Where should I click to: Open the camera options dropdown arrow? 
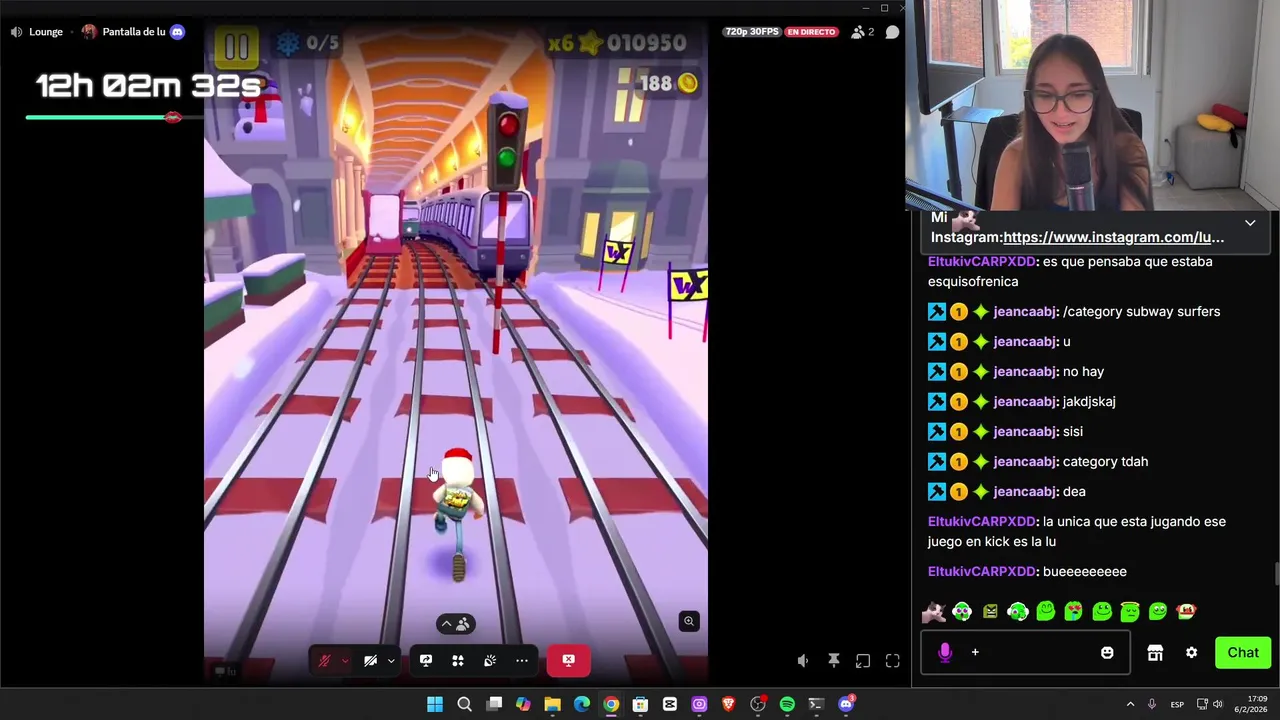[391, 661]
